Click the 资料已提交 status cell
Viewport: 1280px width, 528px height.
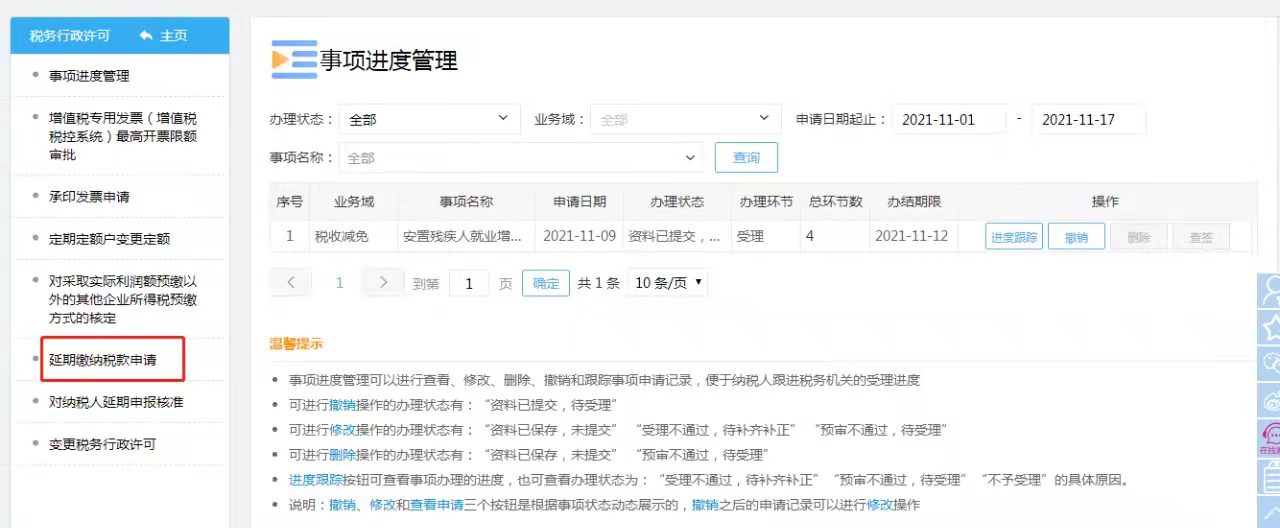click(x=675, y=237)
